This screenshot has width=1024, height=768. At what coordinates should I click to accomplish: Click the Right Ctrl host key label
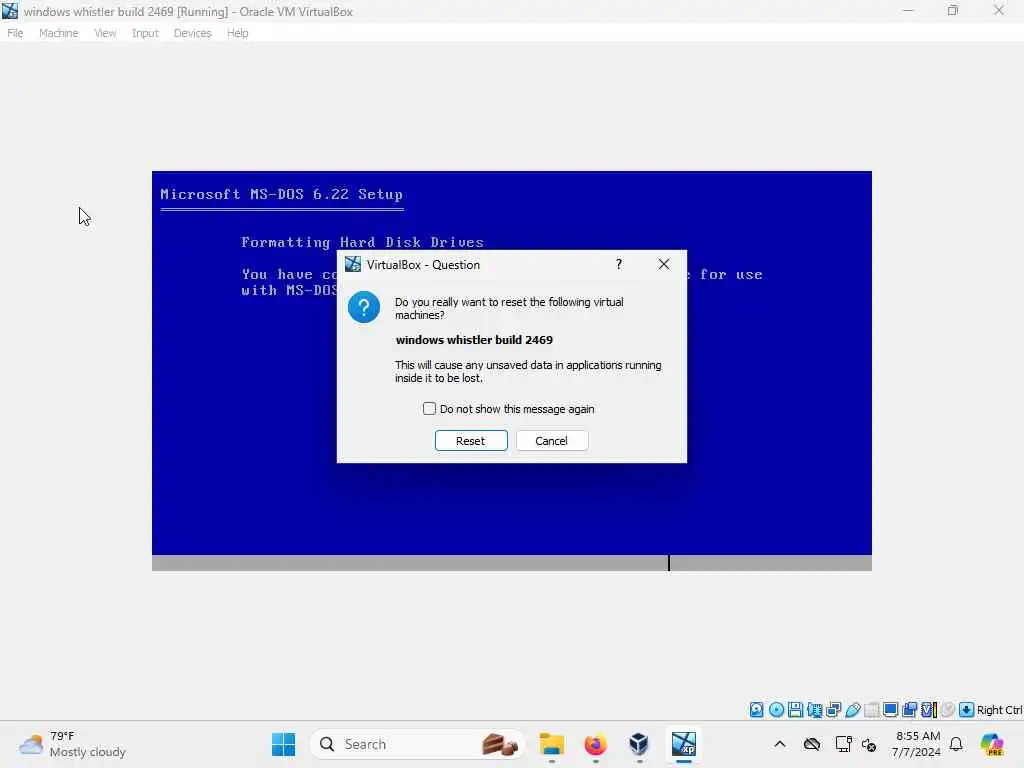(999, 710)
